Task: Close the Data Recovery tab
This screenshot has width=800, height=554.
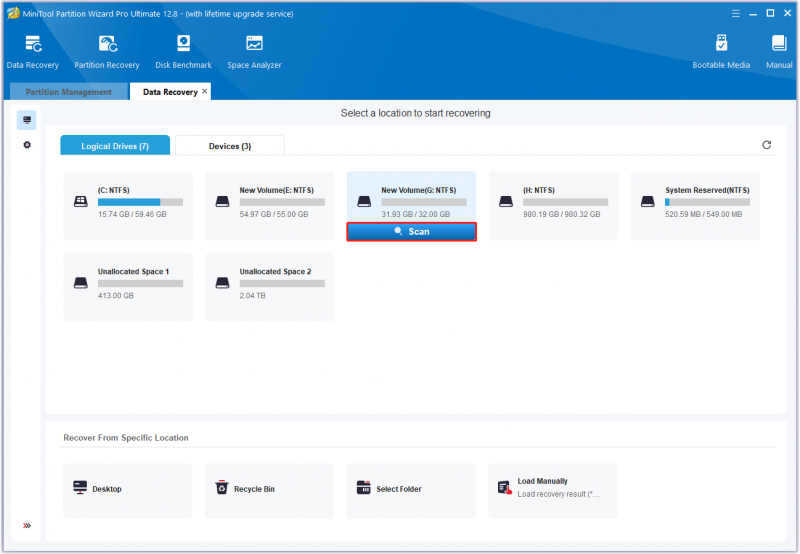Action: coord(205,91)
